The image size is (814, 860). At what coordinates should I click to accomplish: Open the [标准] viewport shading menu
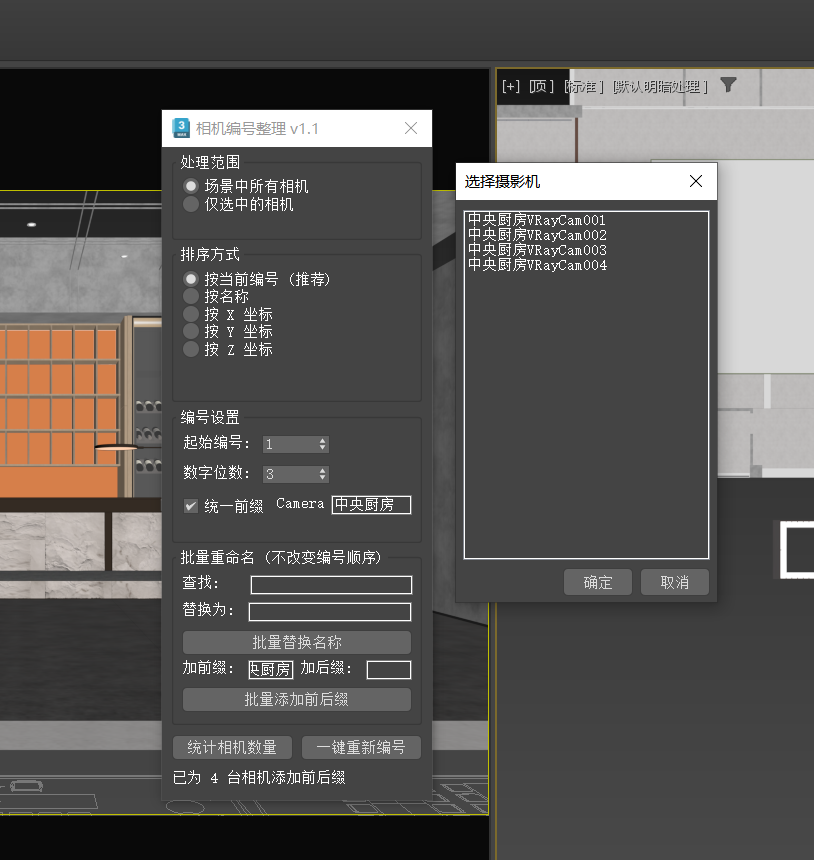pyautogui.click(x=585, y=87)
